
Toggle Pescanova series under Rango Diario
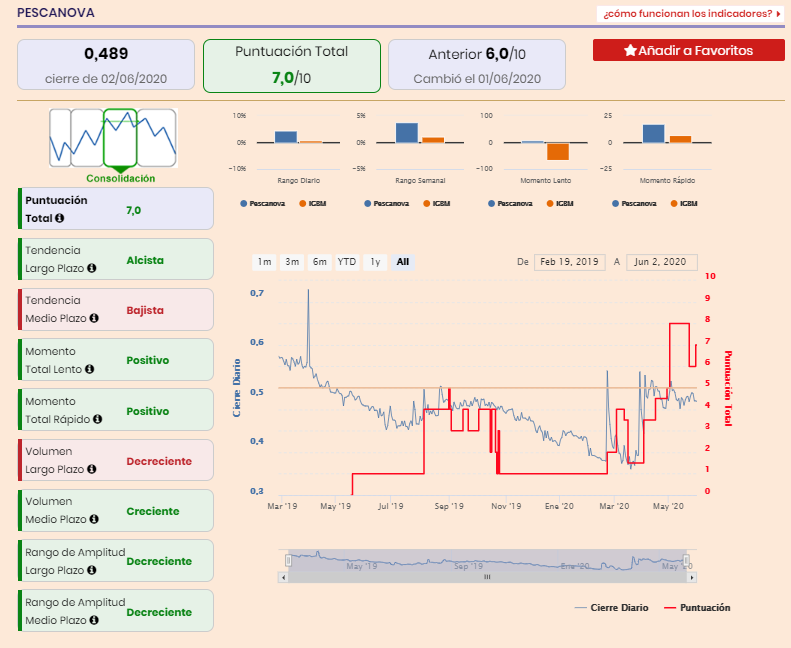click(262, 204)
